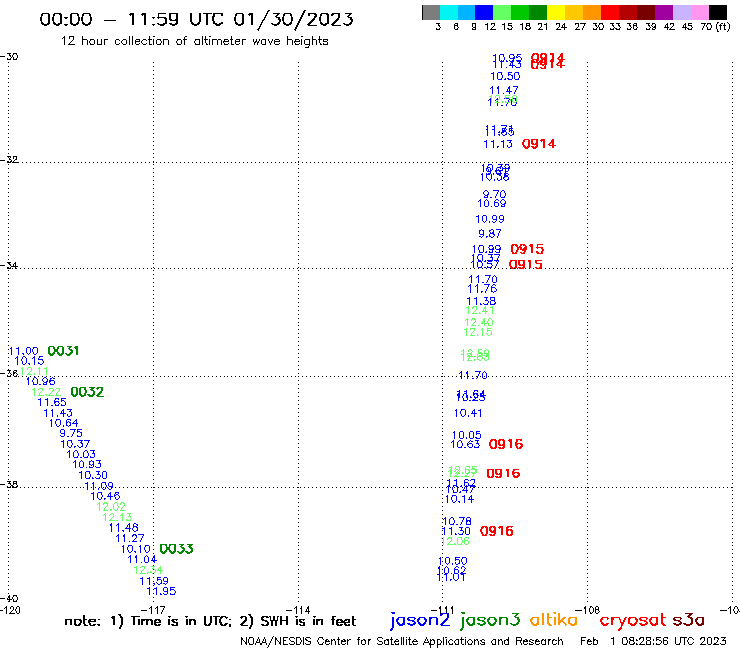
Task: Click the wave height value 10.93
Action: click(x=87, y=464)
